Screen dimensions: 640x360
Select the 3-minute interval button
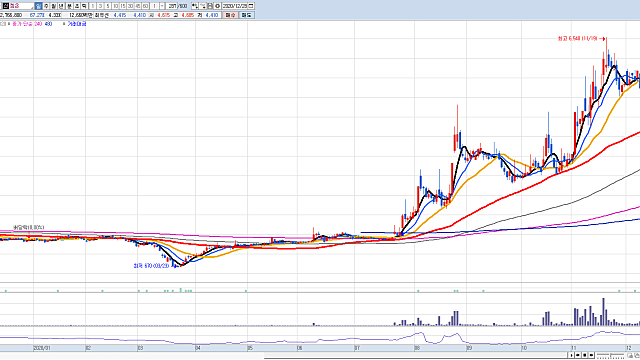(x=100, y=6)
